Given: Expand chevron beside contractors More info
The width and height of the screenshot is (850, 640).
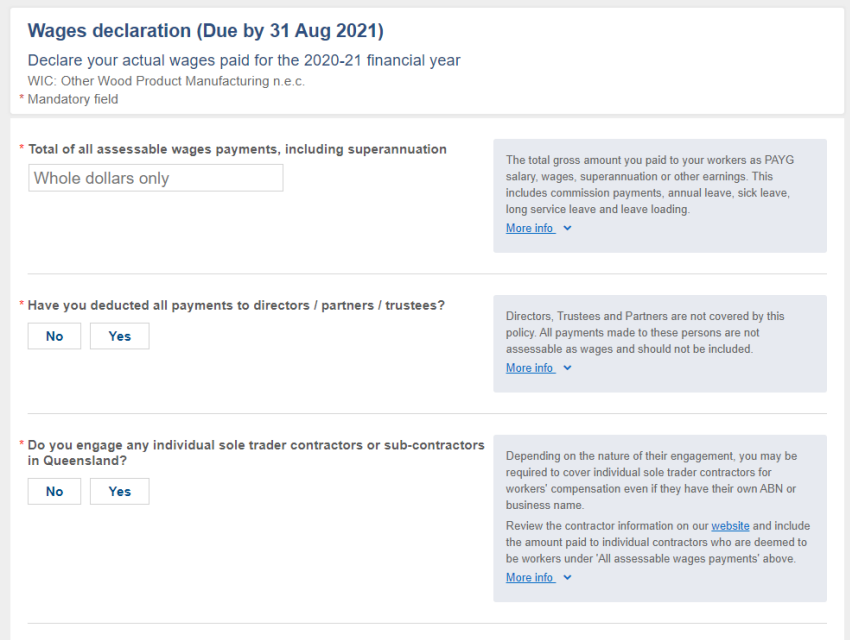Looking at the screenshot, I should (x=568, y=578).
